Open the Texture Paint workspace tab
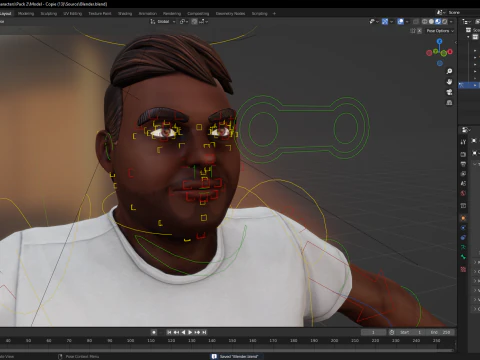 pyautogui.click(x=100, y=13)
